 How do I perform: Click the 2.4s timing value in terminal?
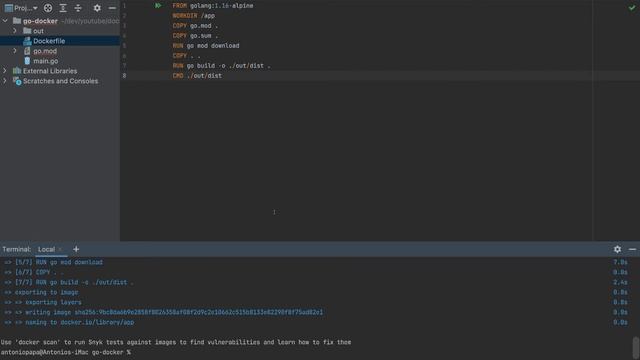click(x=620, y=282)
